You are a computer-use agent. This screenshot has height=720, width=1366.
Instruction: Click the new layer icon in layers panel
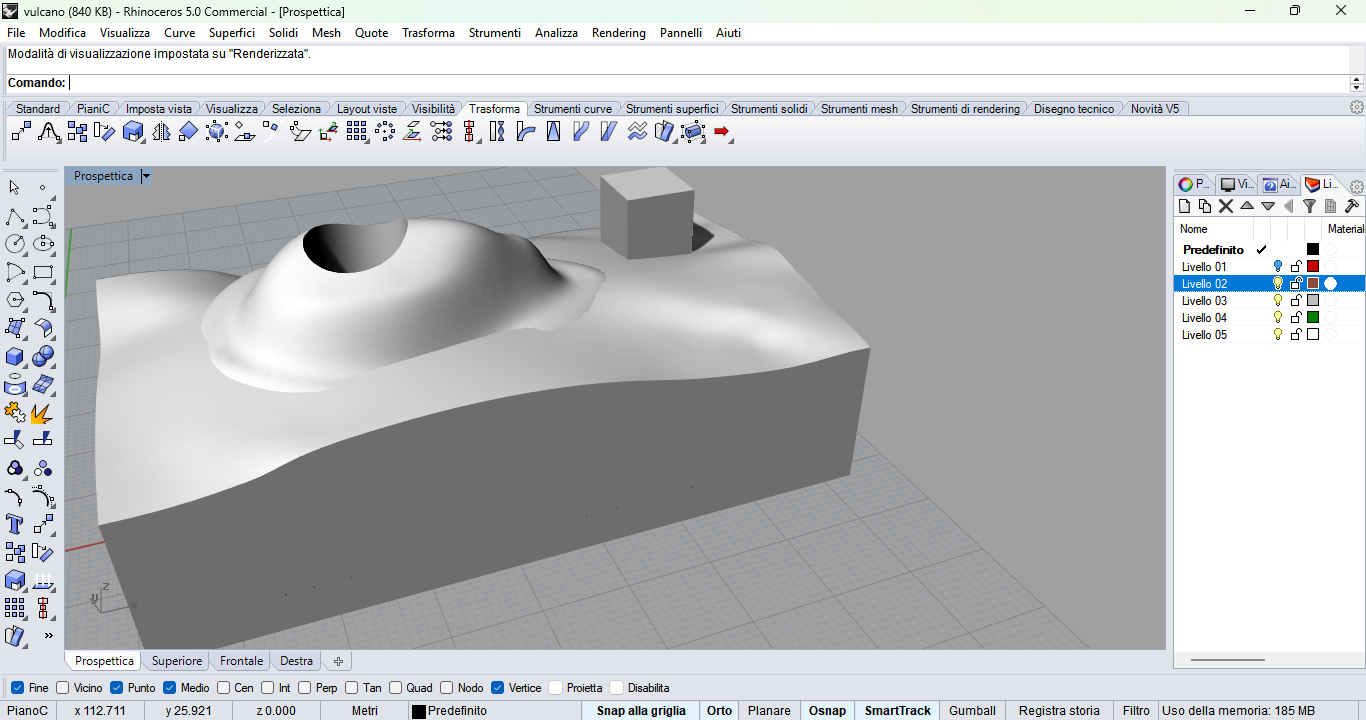1185,206
